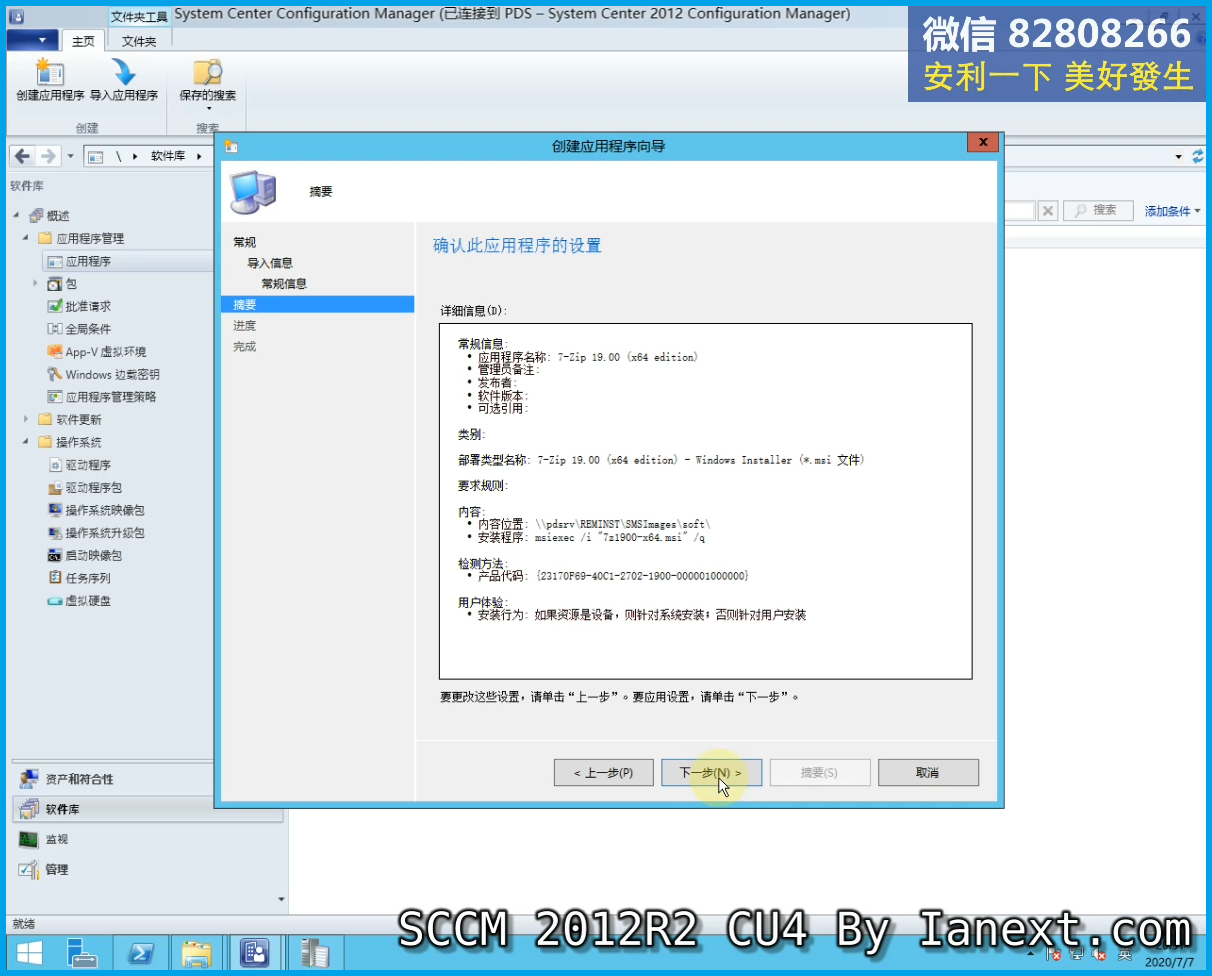This screenshot has height=976, width=1212.
Task: Open App-V 虚拟环境 node
Action: coord(105,352)
